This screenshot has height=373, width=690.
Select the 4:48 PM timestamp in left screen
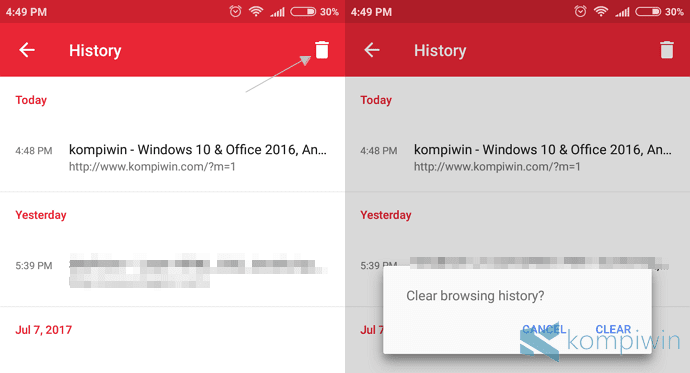(34, 151)
